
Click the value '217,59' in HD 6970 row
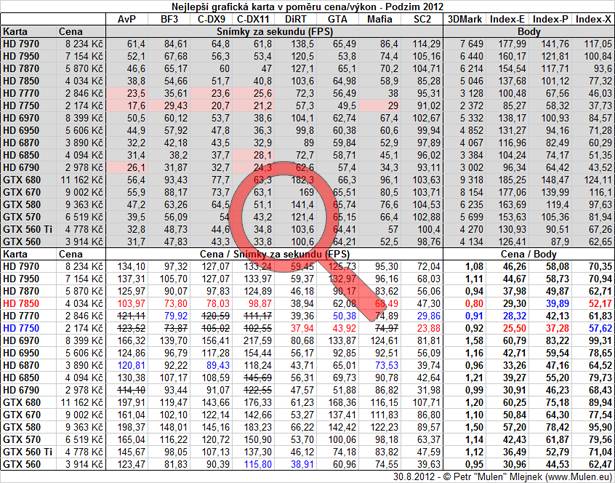[258, 341]
